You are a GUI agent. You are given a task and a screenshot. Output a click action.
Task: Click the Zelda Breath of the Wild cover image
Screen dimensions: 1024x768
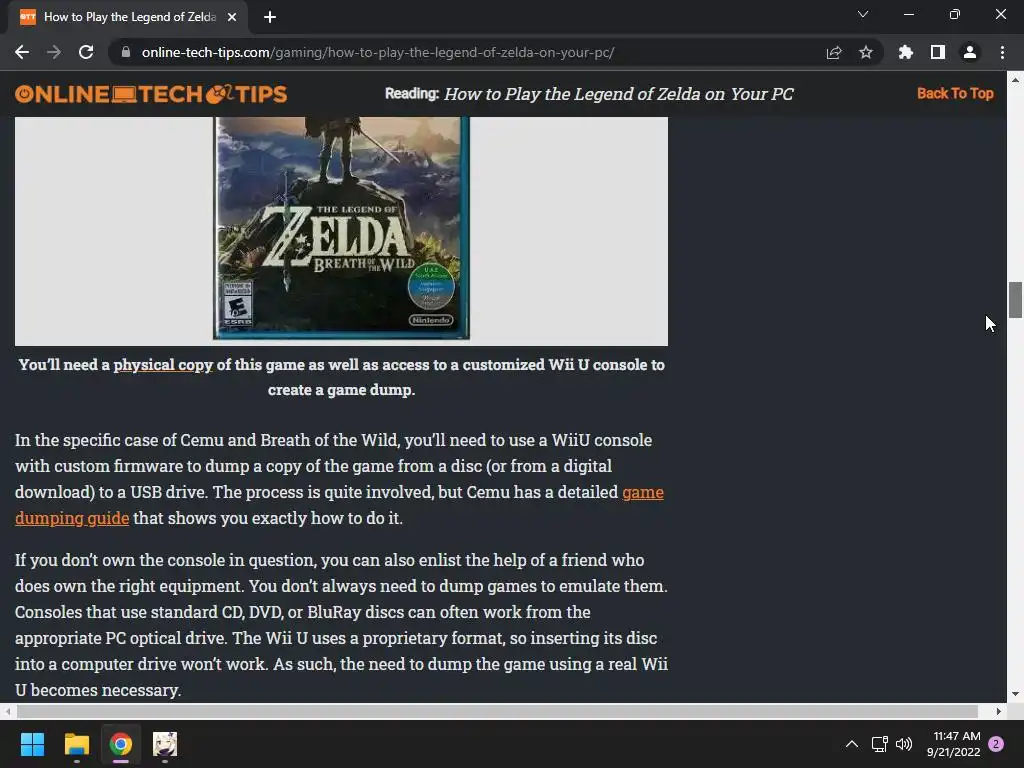click(x=341, y=229)
